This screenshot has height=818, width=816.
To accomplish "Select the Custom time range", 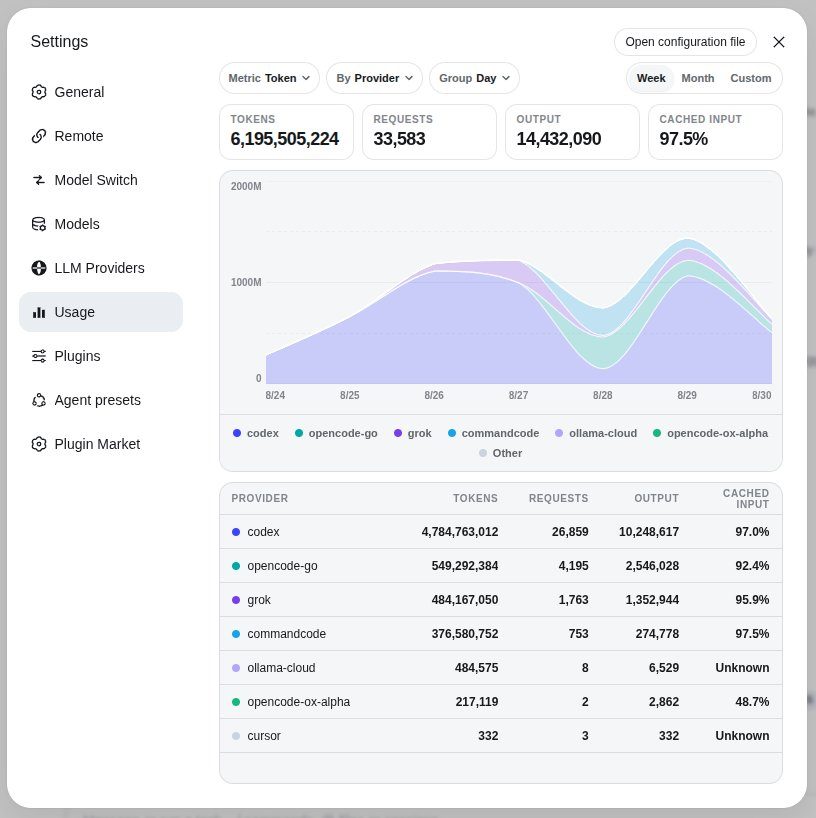I will pos(750,78).
